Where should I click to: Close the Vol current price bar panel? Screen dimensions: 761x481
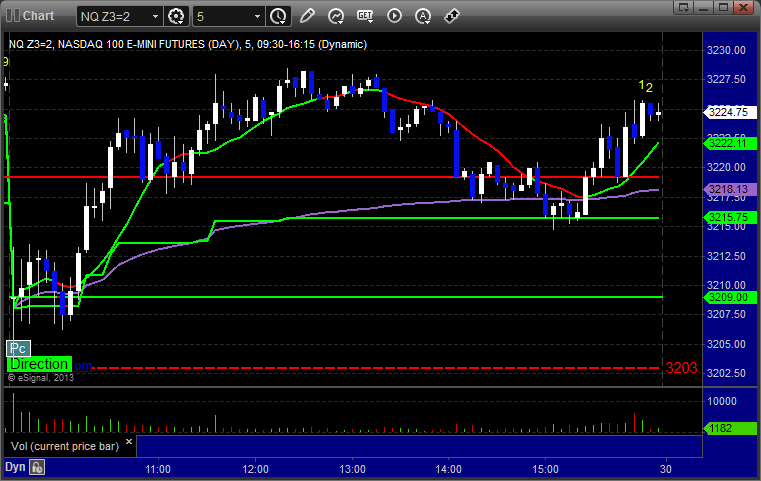(129, 442)
